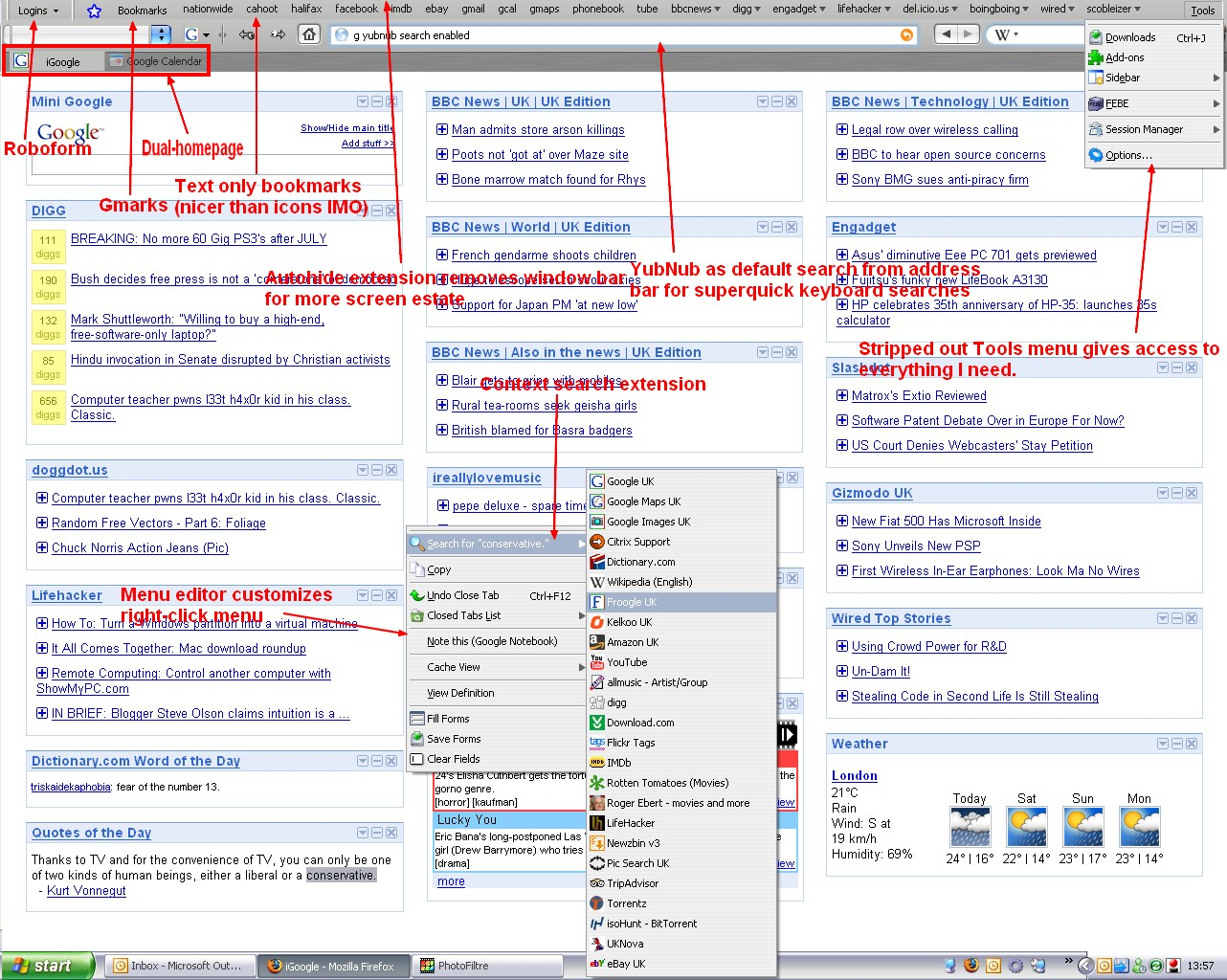Click the Gmarks star icon
Image resolution: width=1227 pixels, height=980 pixels.
94,11
